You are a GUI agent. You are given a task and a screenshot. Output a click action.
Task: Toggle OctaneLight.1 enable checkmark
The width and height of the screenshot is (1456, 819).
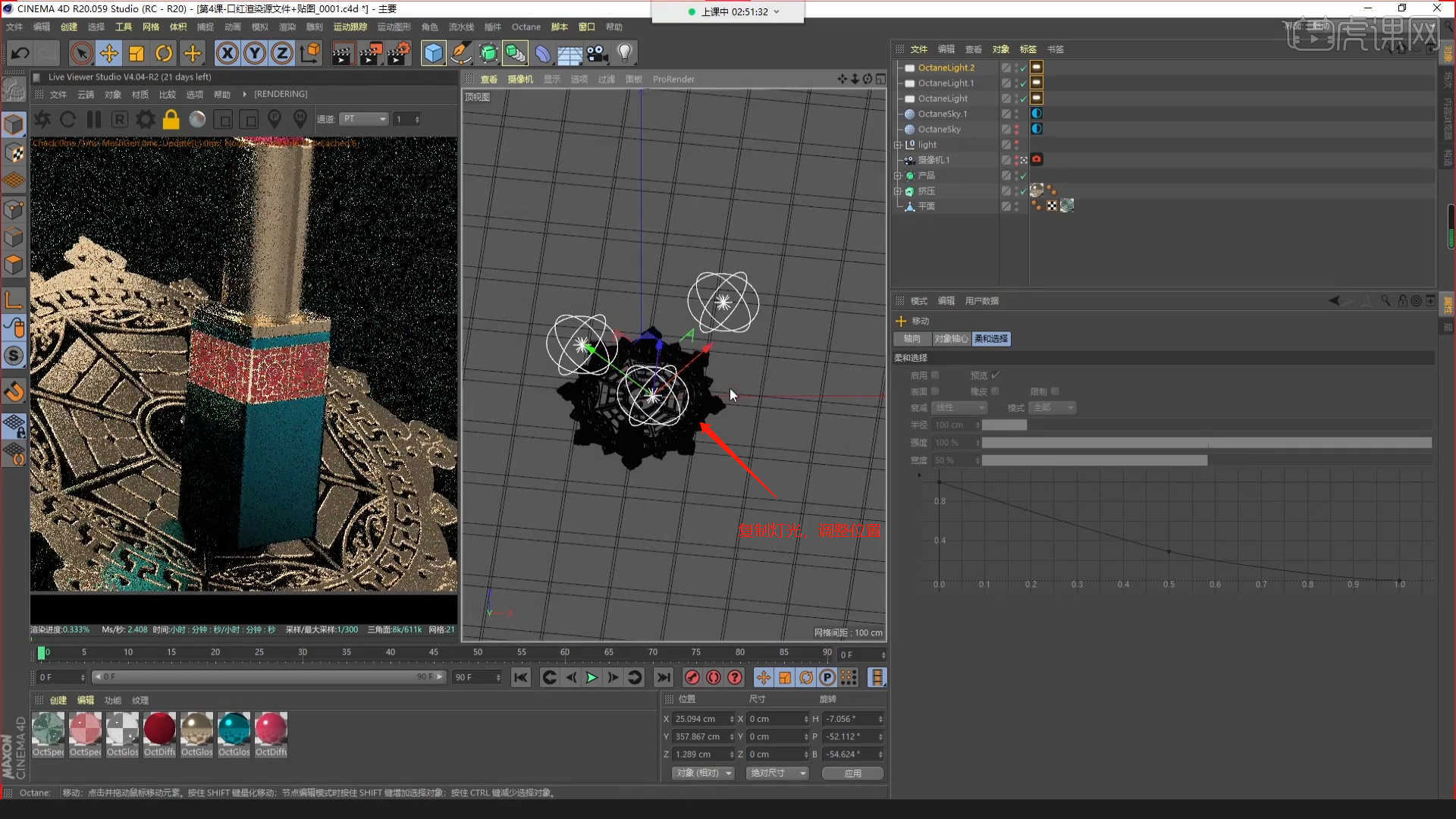[1023, 83]
